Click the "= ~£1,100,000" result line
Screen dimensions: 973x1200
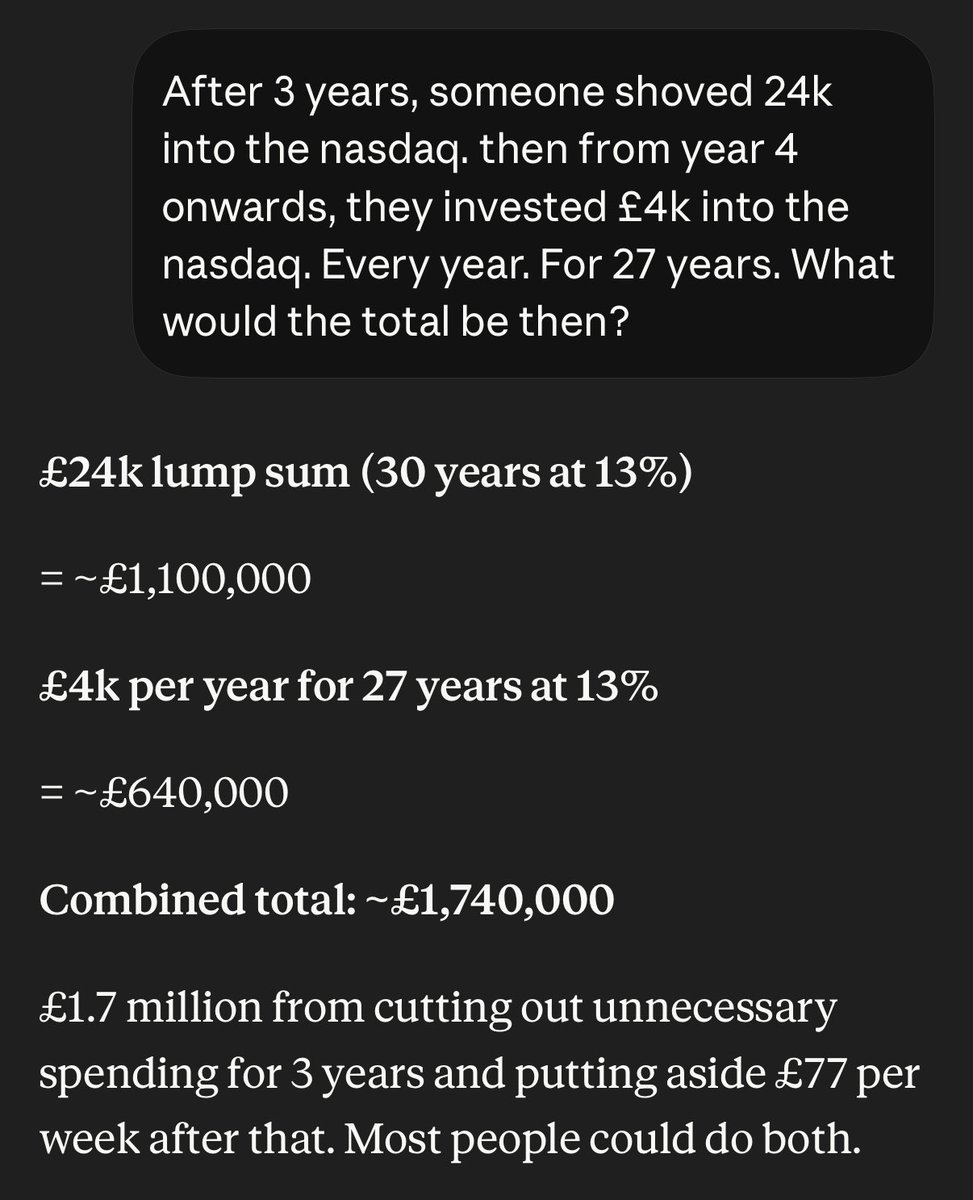(x=175, y=580)
